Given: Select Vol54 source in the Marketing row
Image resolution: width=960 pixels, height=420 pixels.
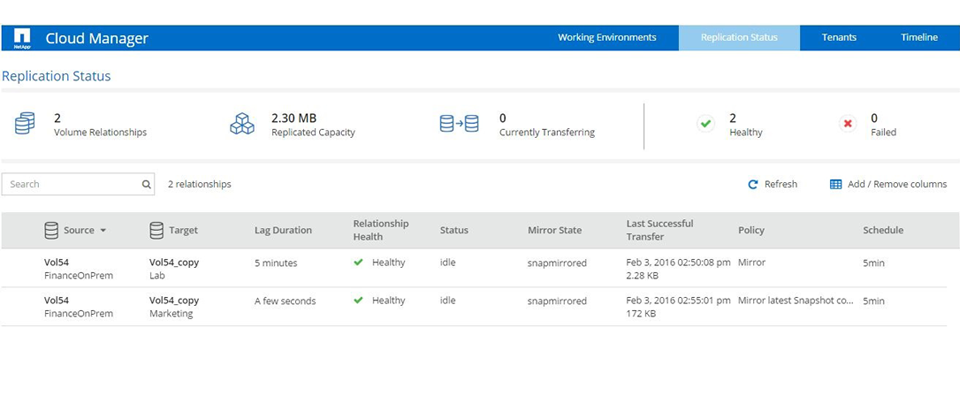Looking at the screenshot, I should (56, 301).
